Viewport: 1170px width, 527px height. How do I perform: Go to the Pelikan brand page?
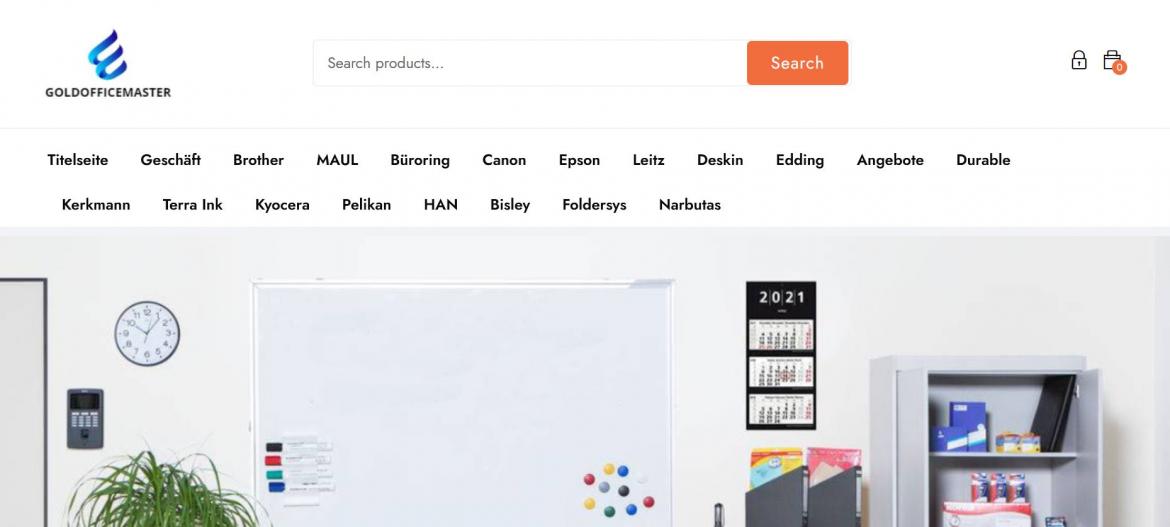pos(366,205)
